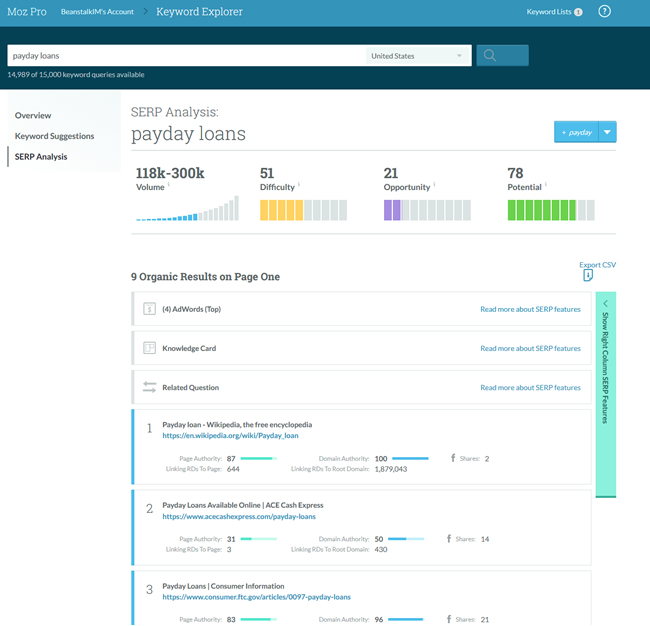The height and width of the screenshot is (626, 650).
Task: Click the info icon next to Difficulty
Action: click(x=299, y=184)
